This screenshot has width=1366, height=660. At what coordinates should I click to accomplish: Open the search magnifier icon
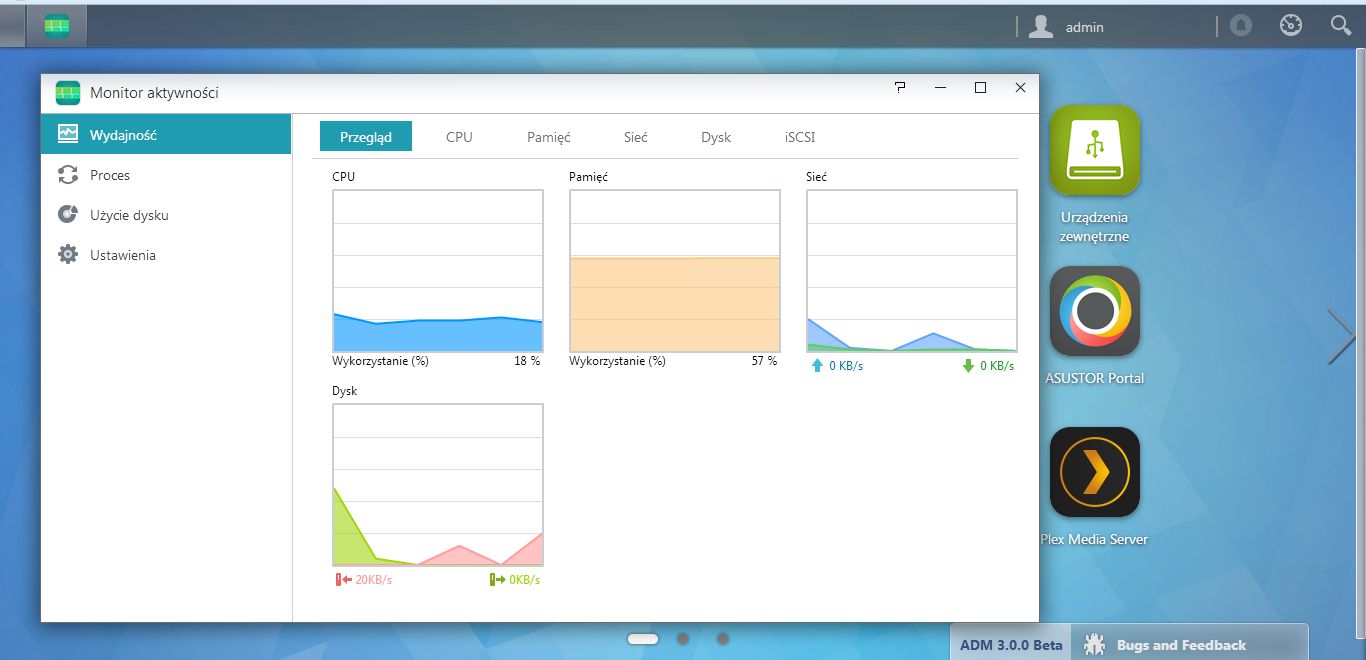(1341, 26)
